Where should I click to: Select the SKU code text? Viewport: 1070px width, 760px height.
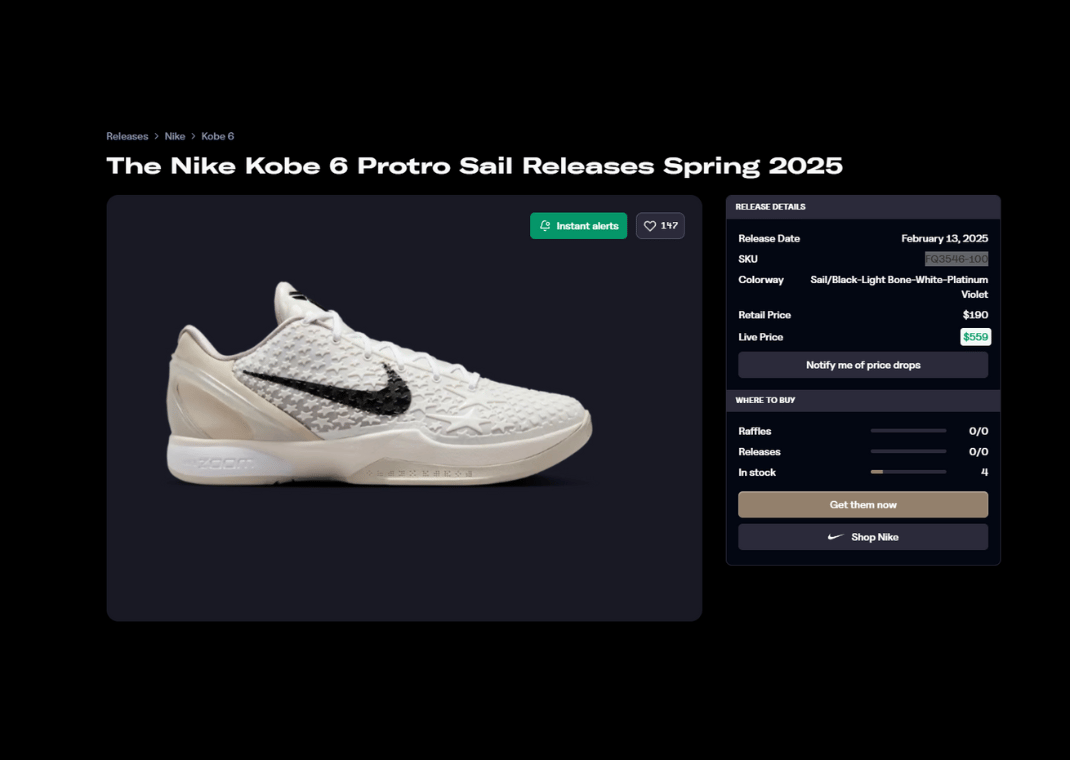tap(956, 259)
